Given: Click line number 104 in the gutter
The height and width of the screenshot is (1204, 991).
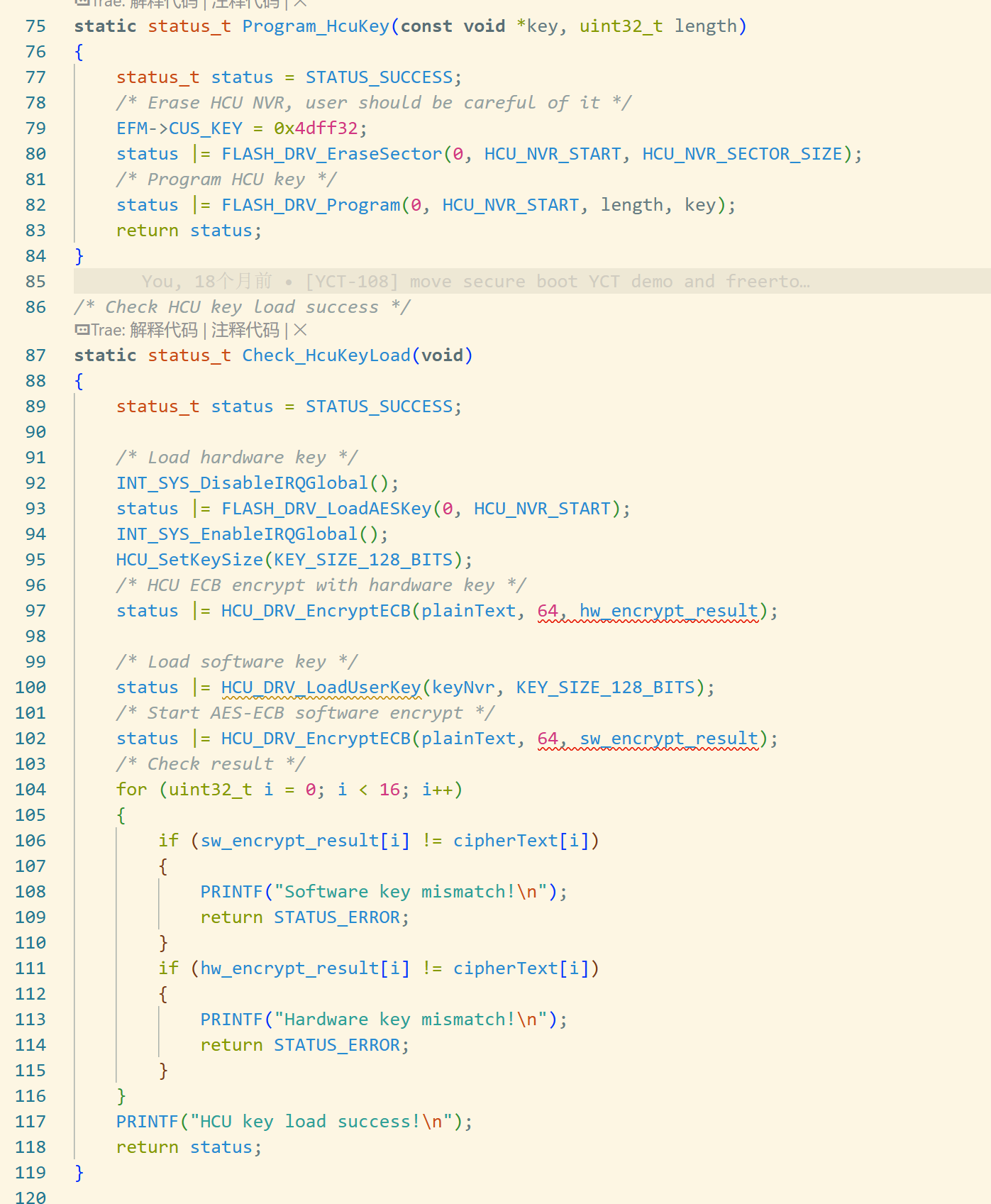Looking at the screenshot, I should 31,790.
